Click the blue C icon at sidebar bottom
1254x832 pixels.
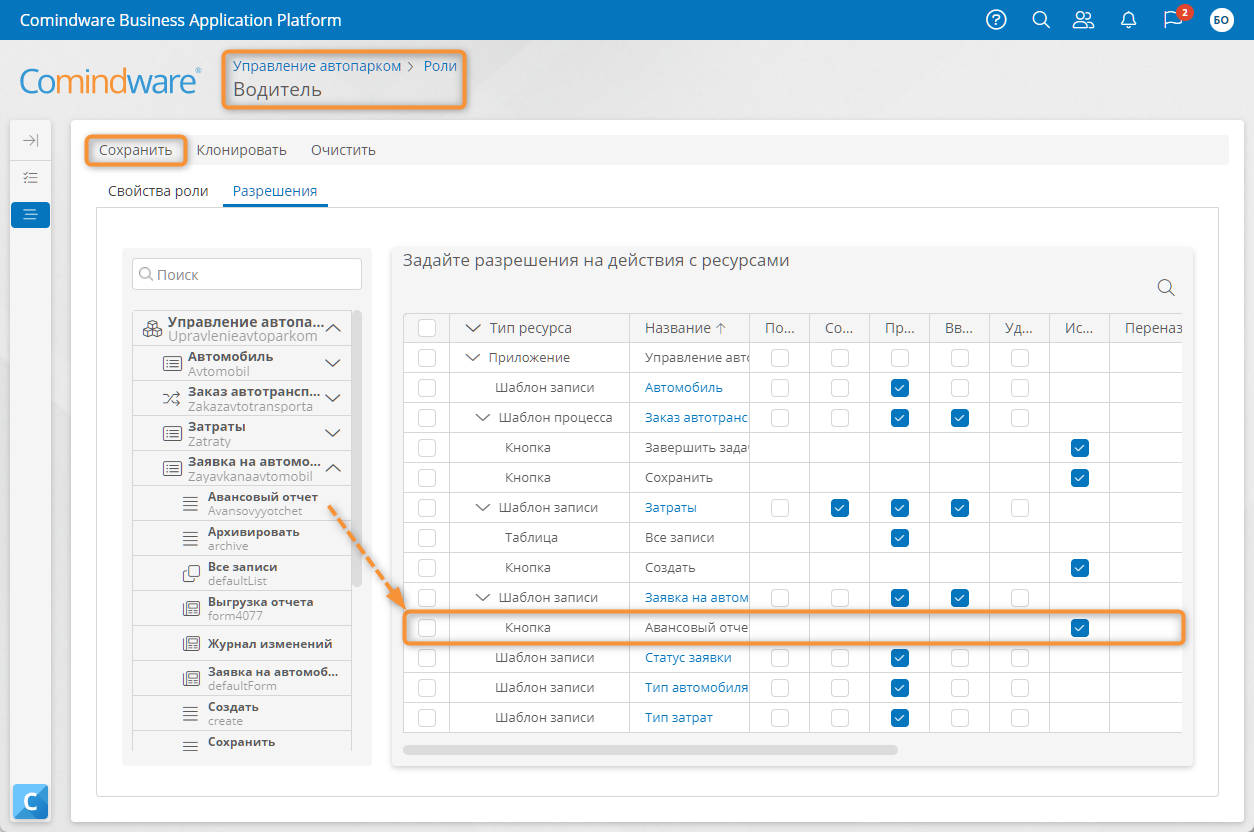click(x=30, y=801)
